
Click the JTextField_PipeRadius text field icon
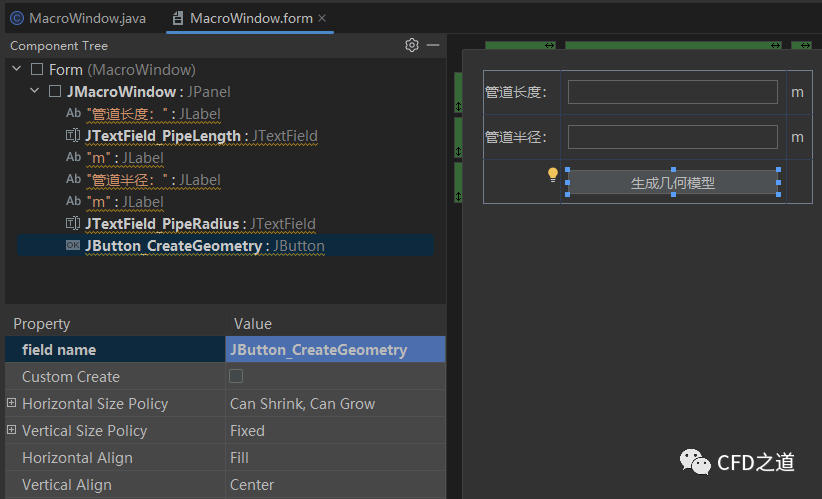pos(72,224)
